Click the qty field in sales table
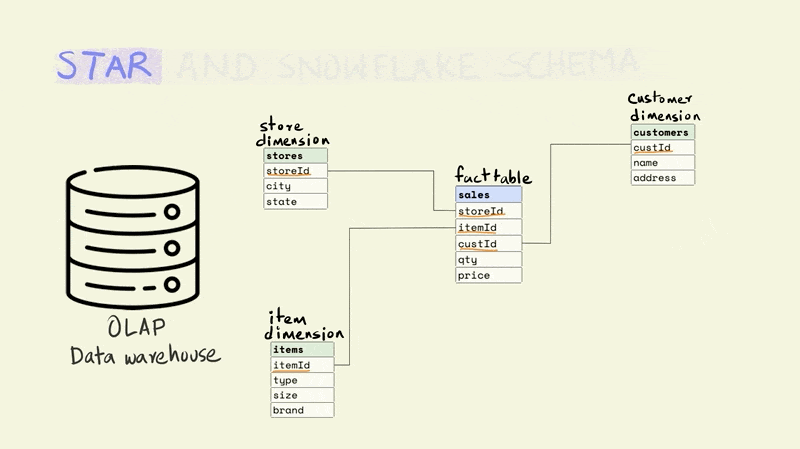This screenshot has height=449, width=800. coord(488,260)
